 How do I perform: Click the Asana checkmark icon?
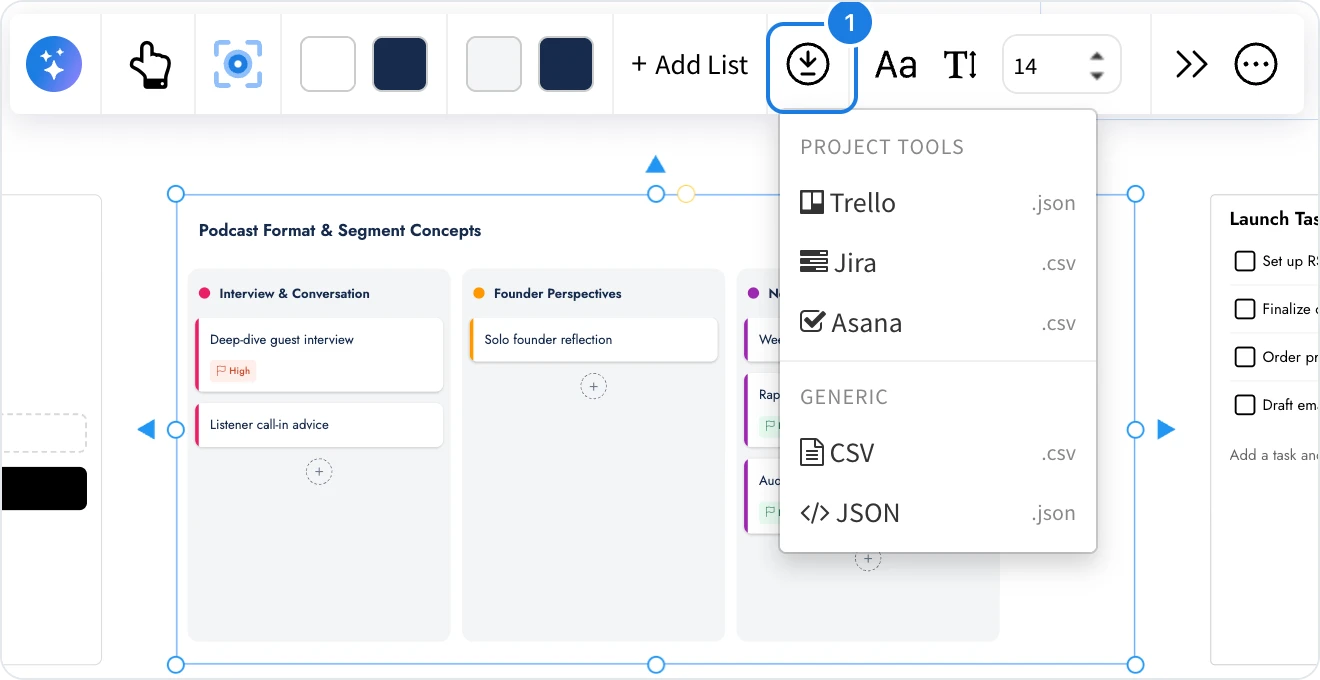pyautogui.click(x=813, y=321)
